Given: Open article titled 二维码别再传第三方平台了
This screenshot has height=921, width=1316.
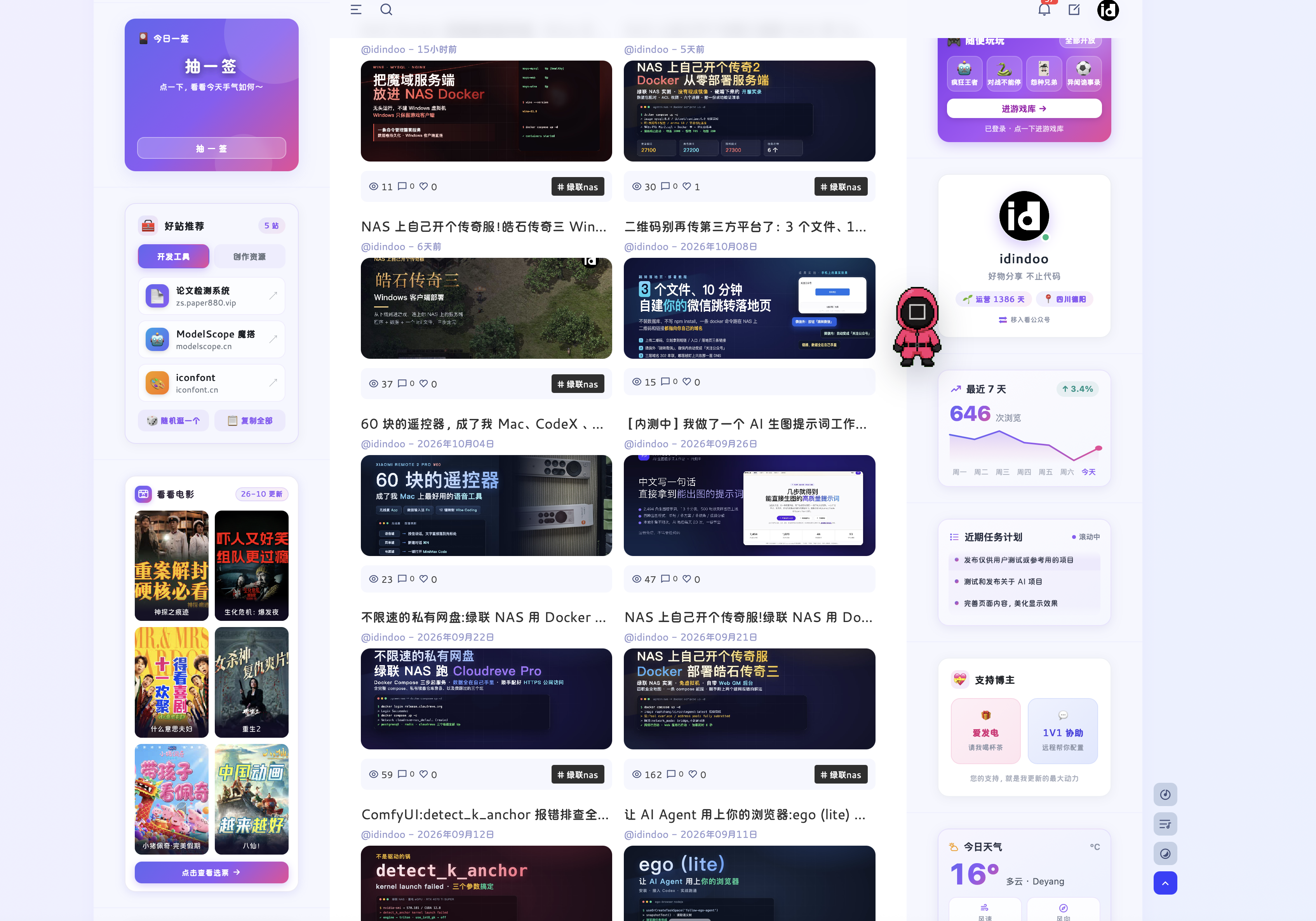Looking at the screenshot, I should pyautogui.click(x=745, y=228).
